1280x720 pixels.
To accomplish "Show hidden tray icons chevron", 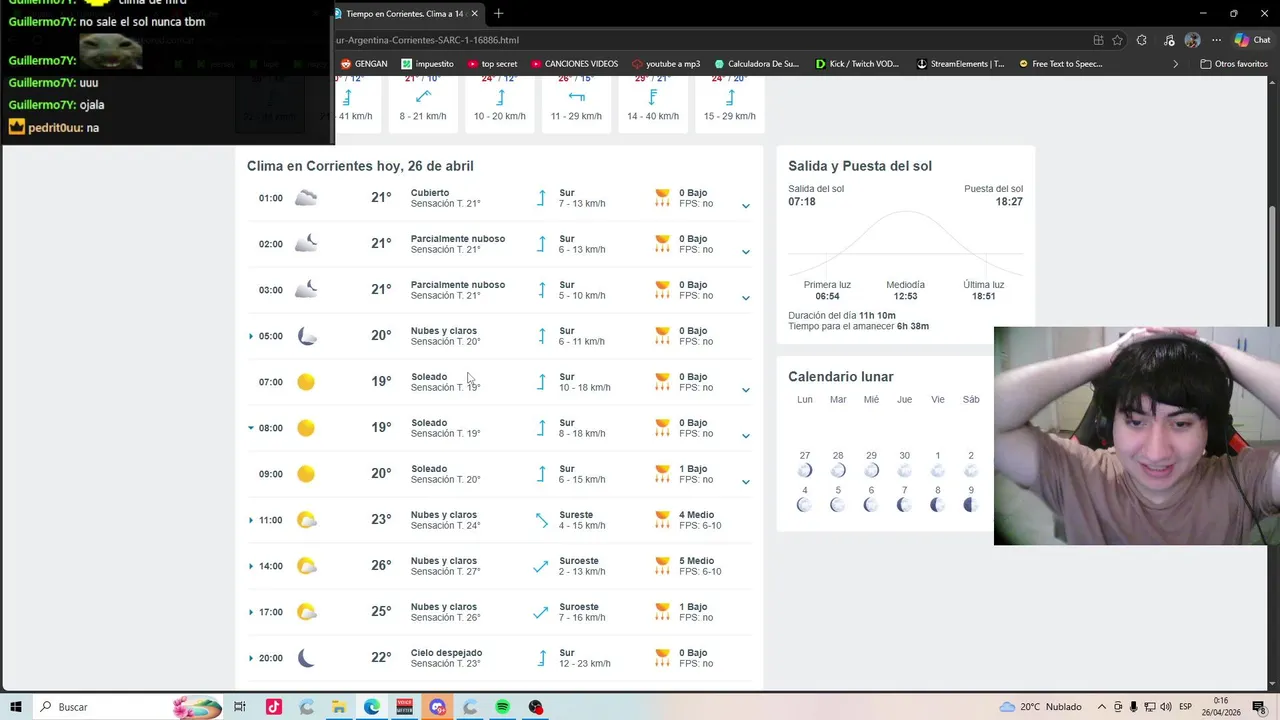I will click(x=1102, y=707).
